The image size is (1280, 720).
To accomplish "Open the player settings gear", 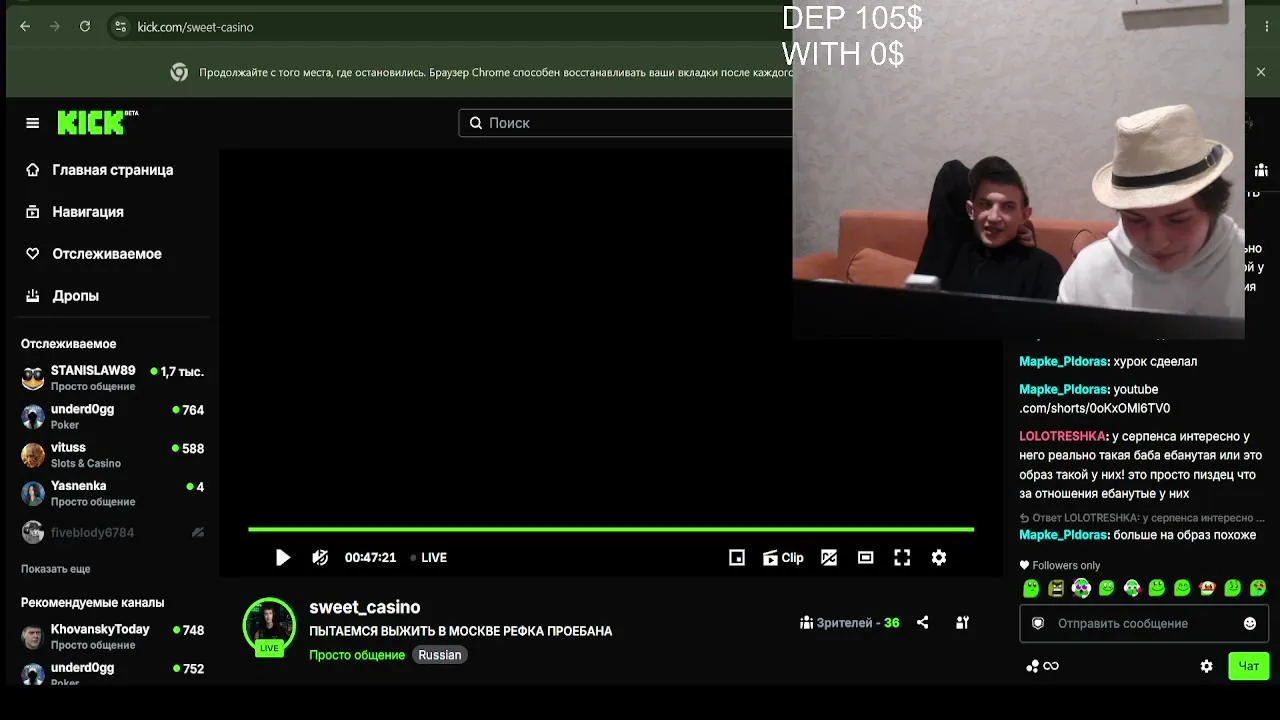I will click(939, 558).
